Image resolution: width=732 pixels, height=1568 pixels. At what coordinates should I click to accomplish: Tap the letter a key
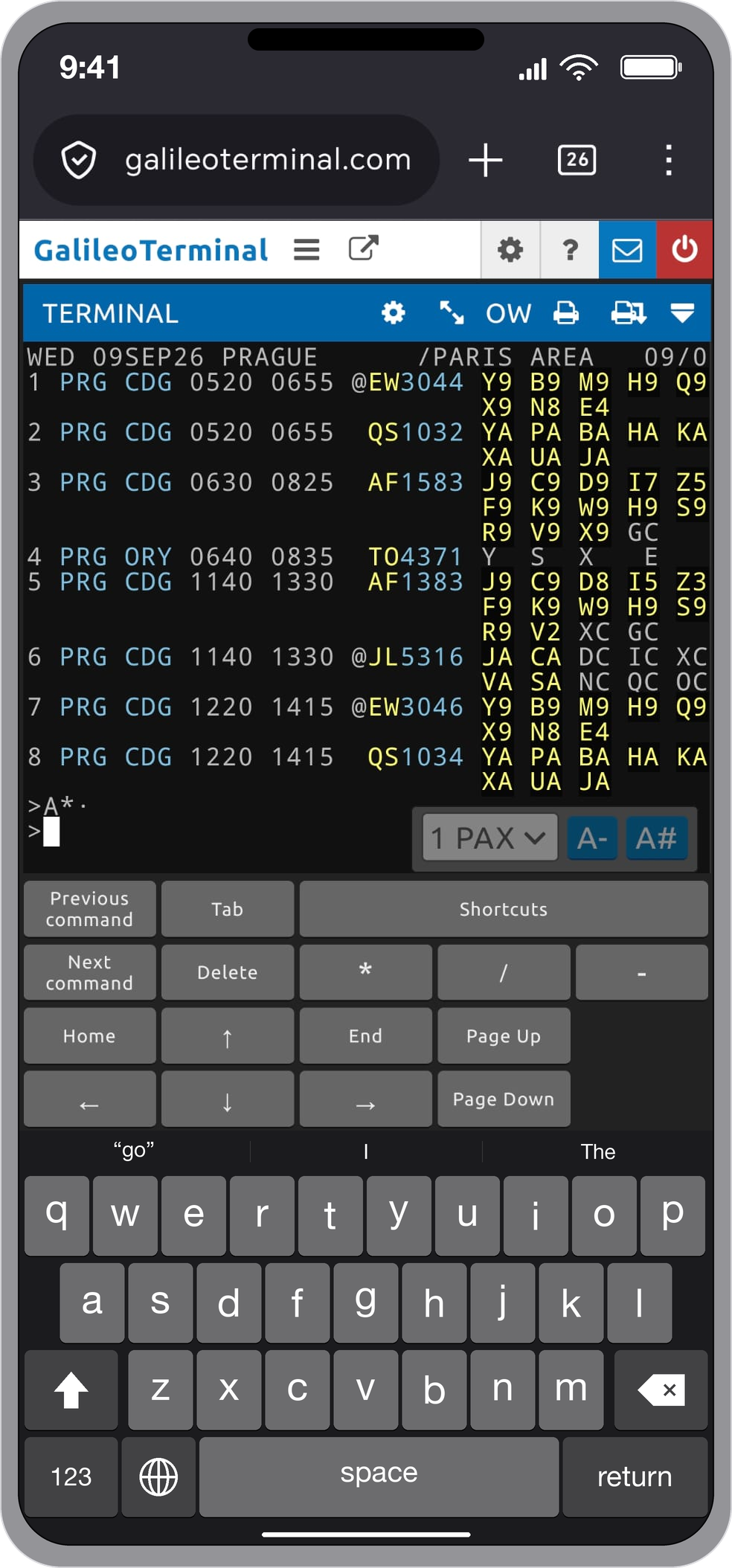pos(91,1302)
